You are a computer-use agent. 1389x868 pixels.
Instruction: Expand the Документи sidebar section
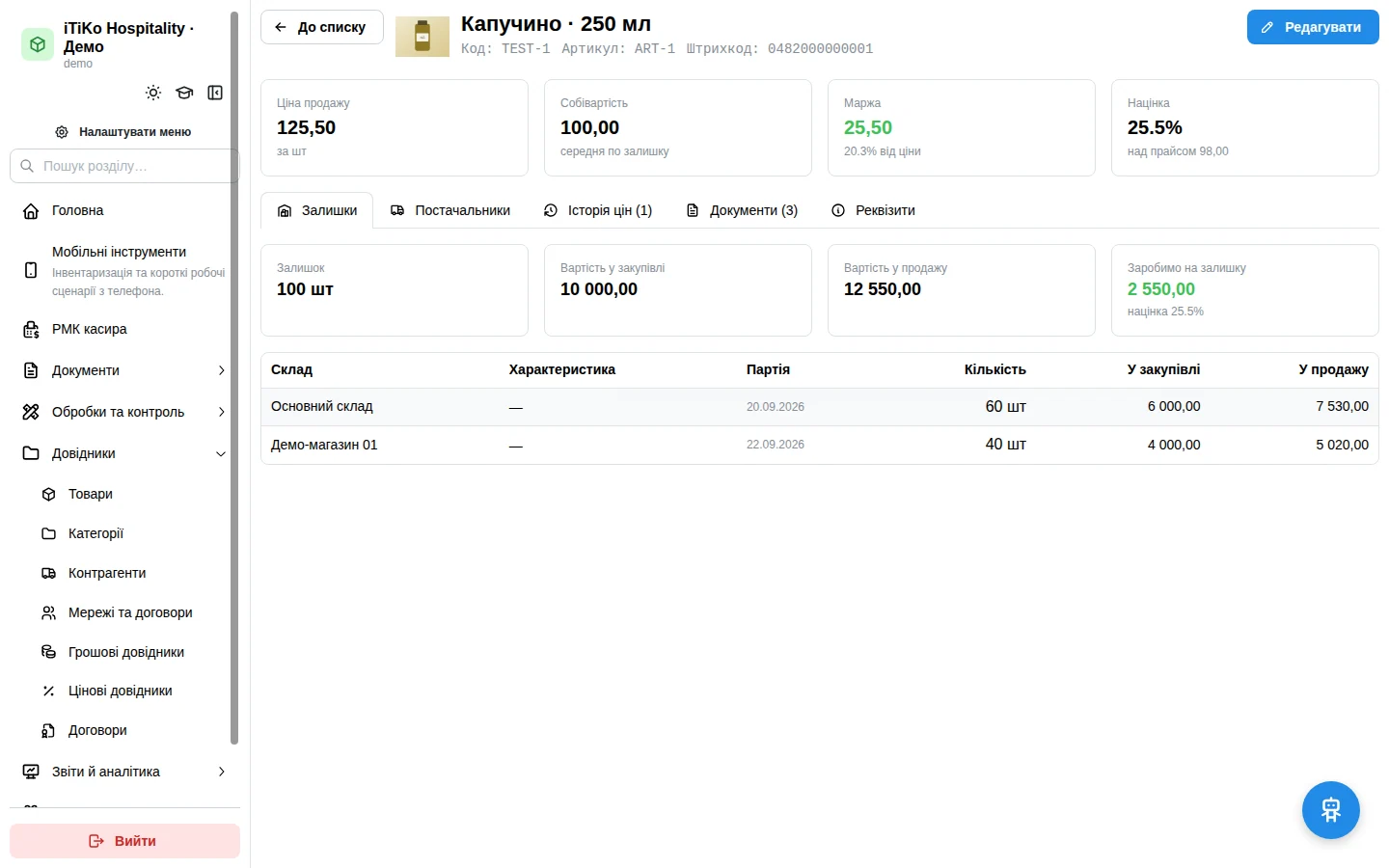click(x=124, y=370)
